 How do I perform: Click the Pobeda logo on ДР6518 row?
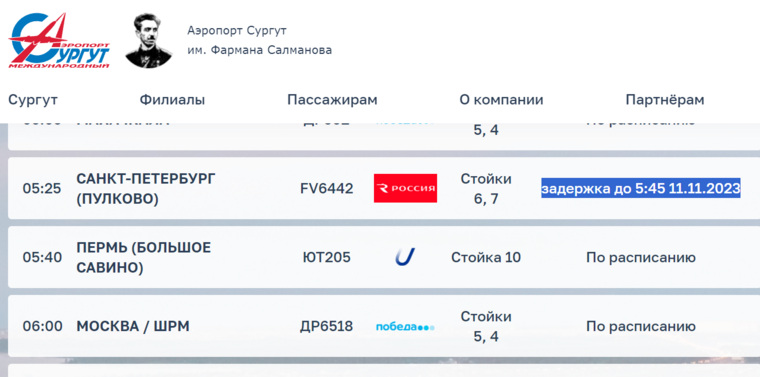coord(405,327)
